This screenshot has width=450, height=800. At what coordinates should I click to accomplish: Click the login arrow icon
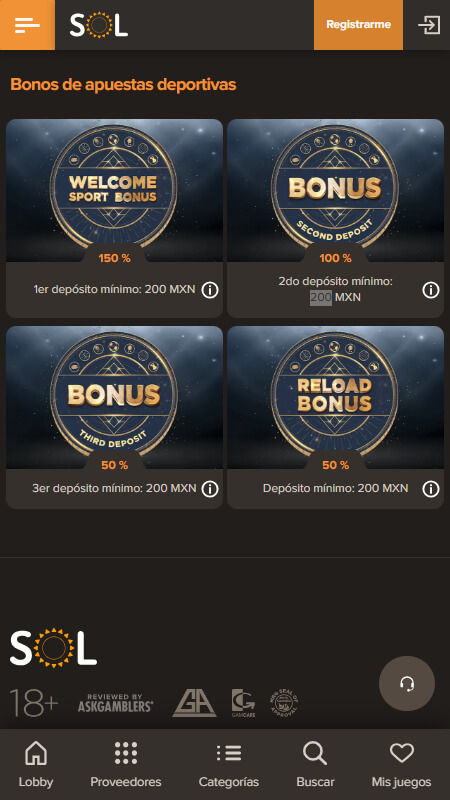[429, 25]
